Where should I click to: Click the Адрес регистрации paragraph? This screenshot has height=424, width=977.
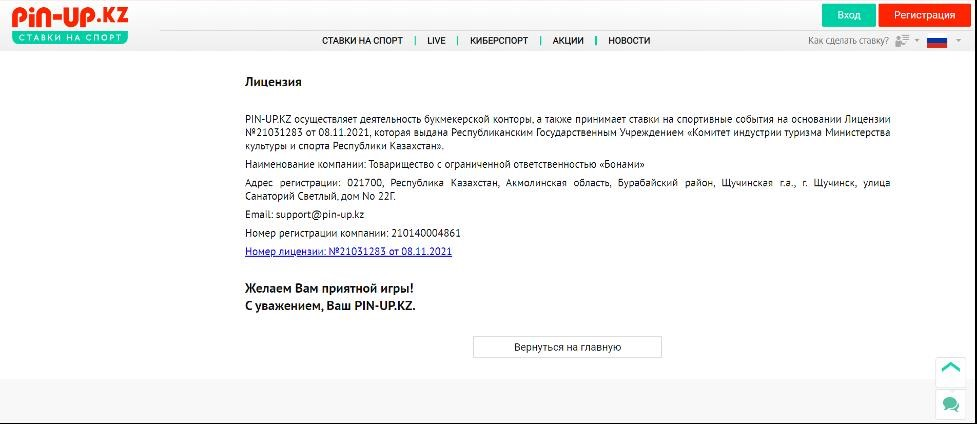point(568,190)
